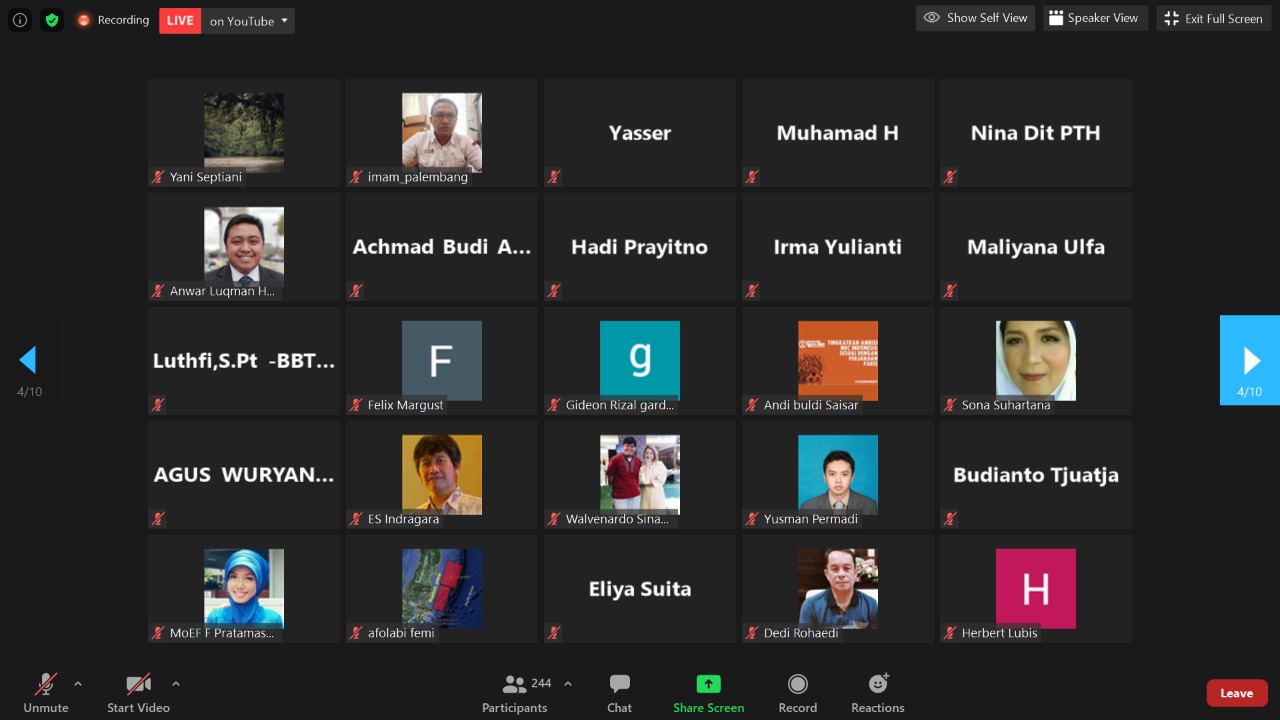This screenshot has height=720, width=1280.
Task: Go to next gallery page with right arrow
Action: pos(1250,360)
